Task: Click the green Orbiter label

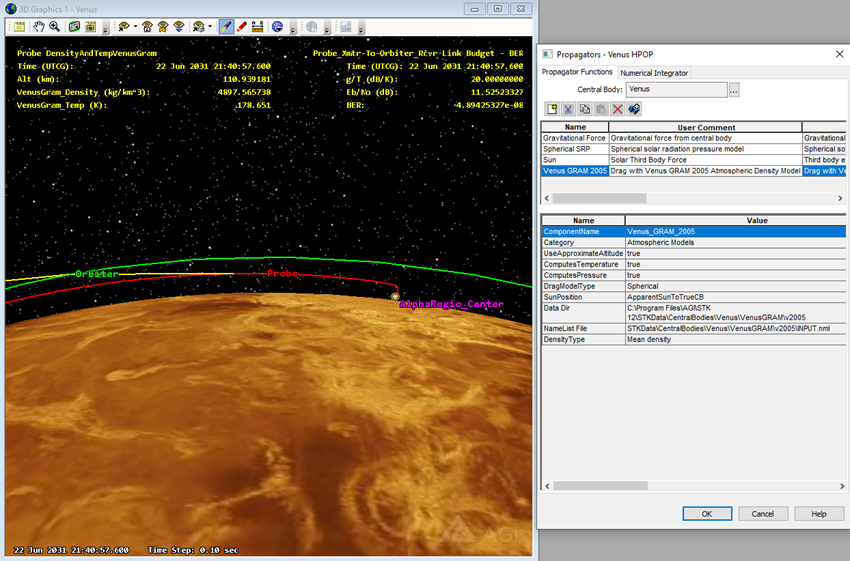Action: [x=96, y=274]
